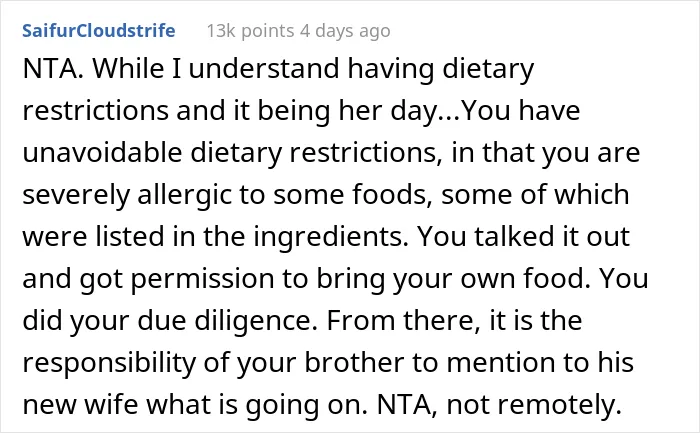Click the '4 days ago' timestamp
The image size is (700, 433).
pyautogui.click(x=345, y=31)
